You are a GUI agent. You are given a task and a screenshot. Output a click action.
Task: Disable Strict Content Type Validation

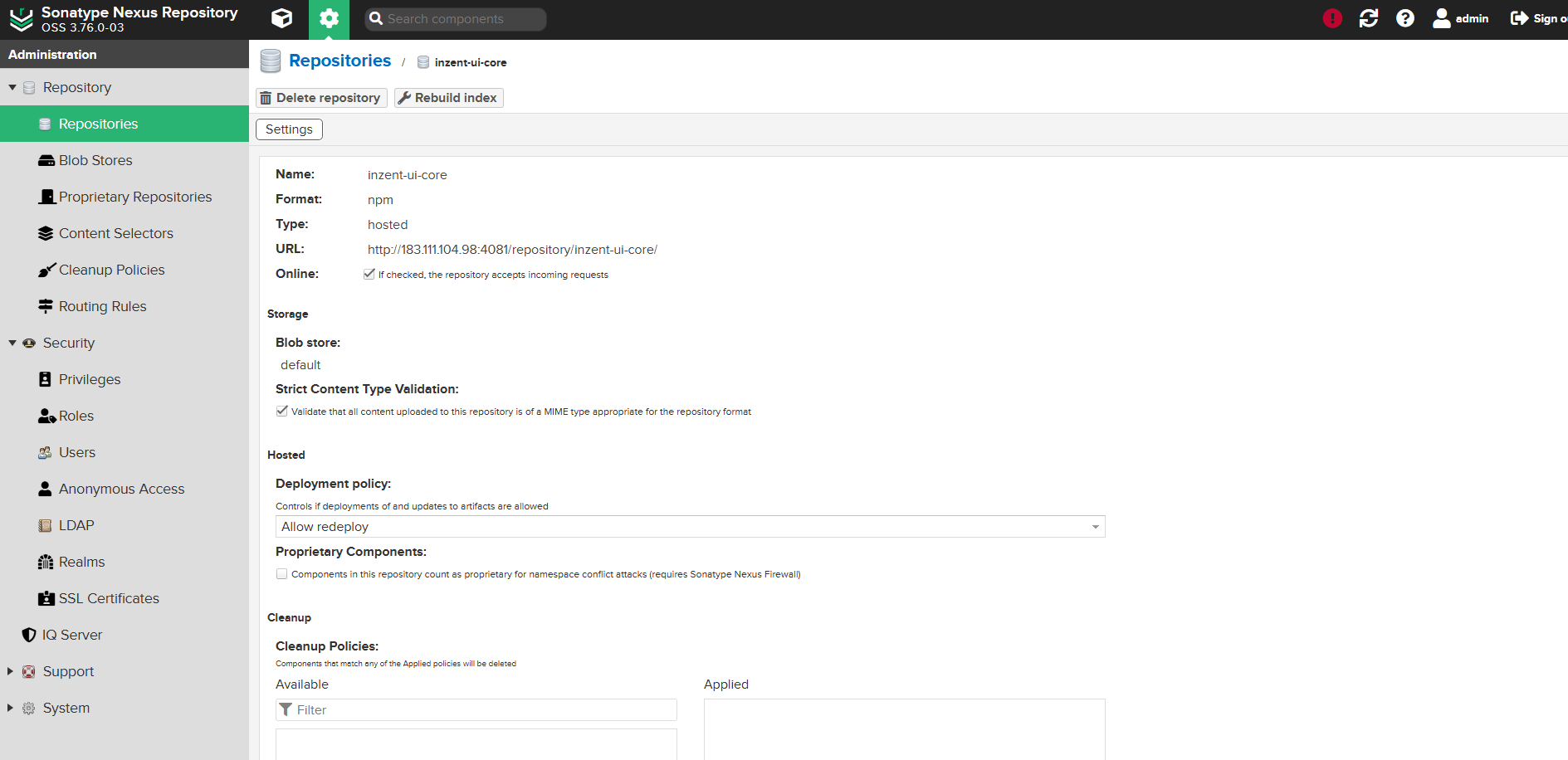pos(281,410)
